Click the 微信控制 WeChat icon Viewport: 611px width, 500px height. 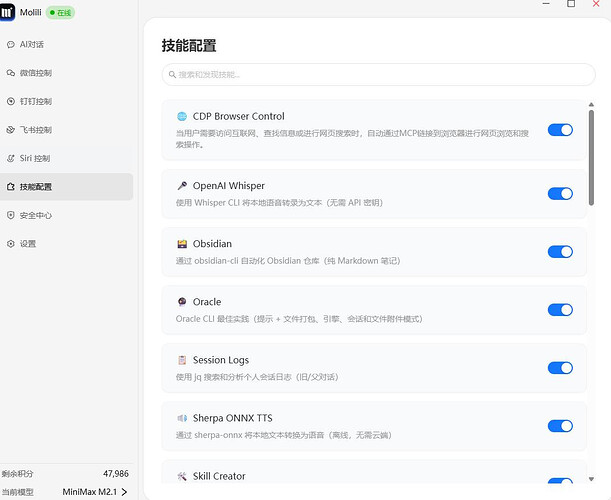click(x=11, y=73)
